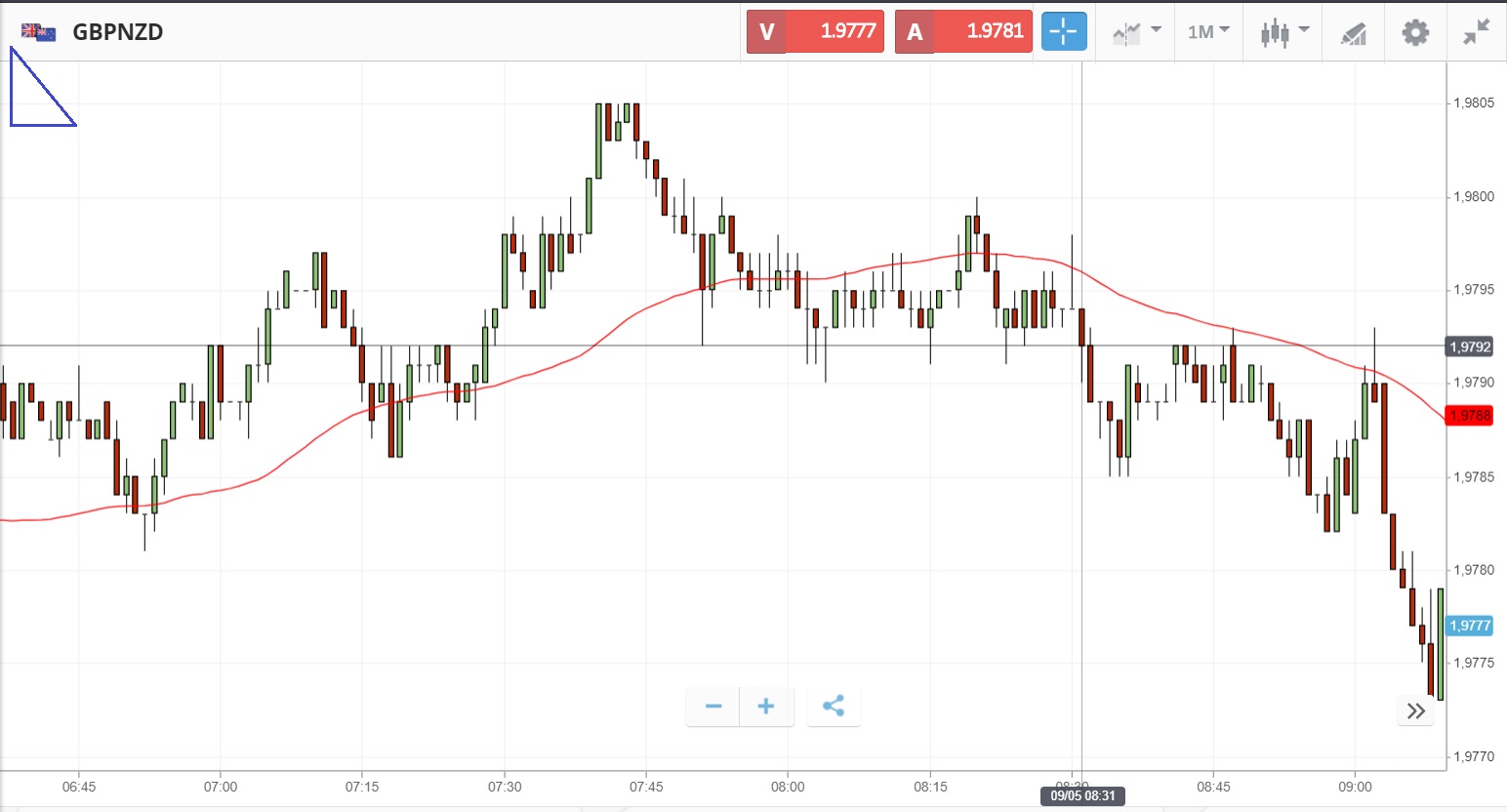Screen dimensions: 1507x812
Task: Click the 1,9795 price axis label
Action: 1474,290
